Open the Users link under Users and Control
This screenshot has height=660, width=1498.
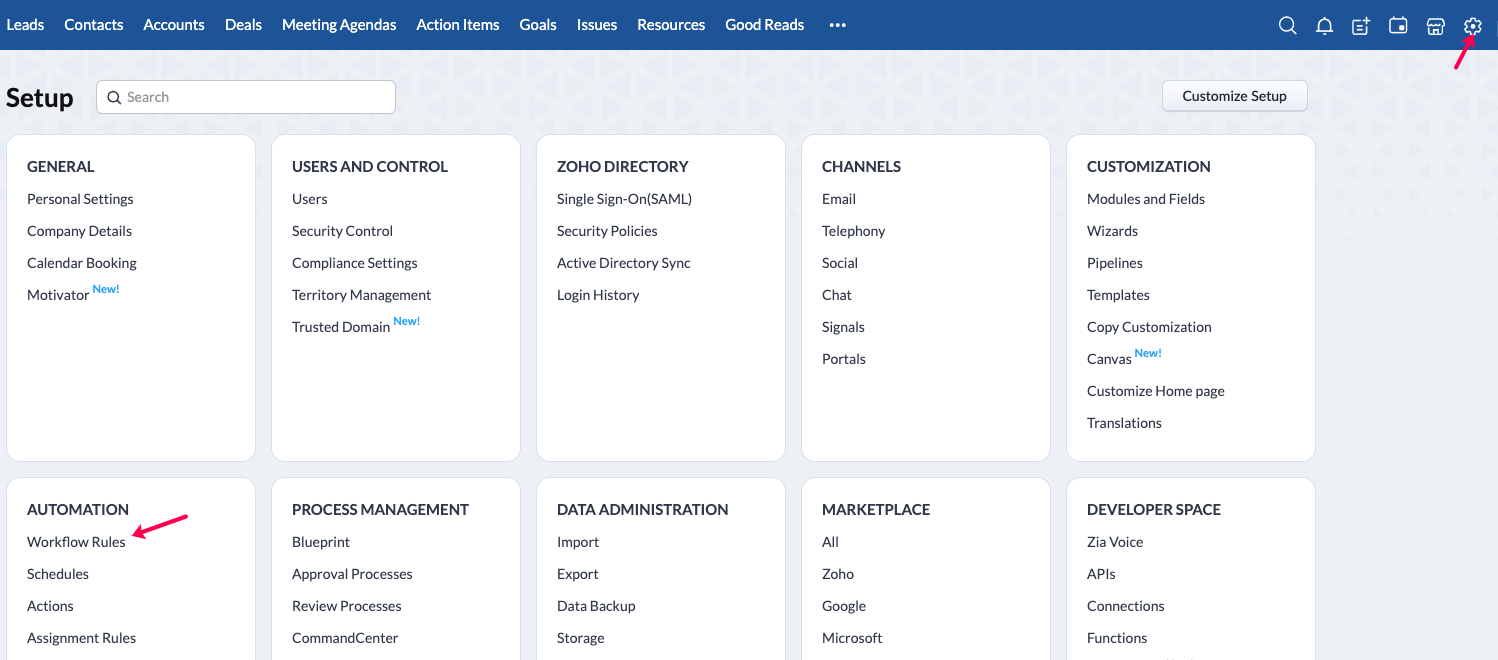[310, 199]
